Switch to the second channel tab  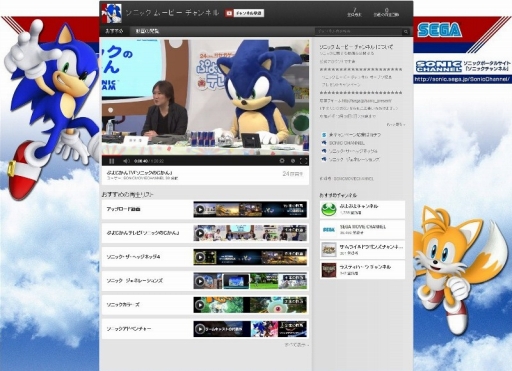(147, 31)
